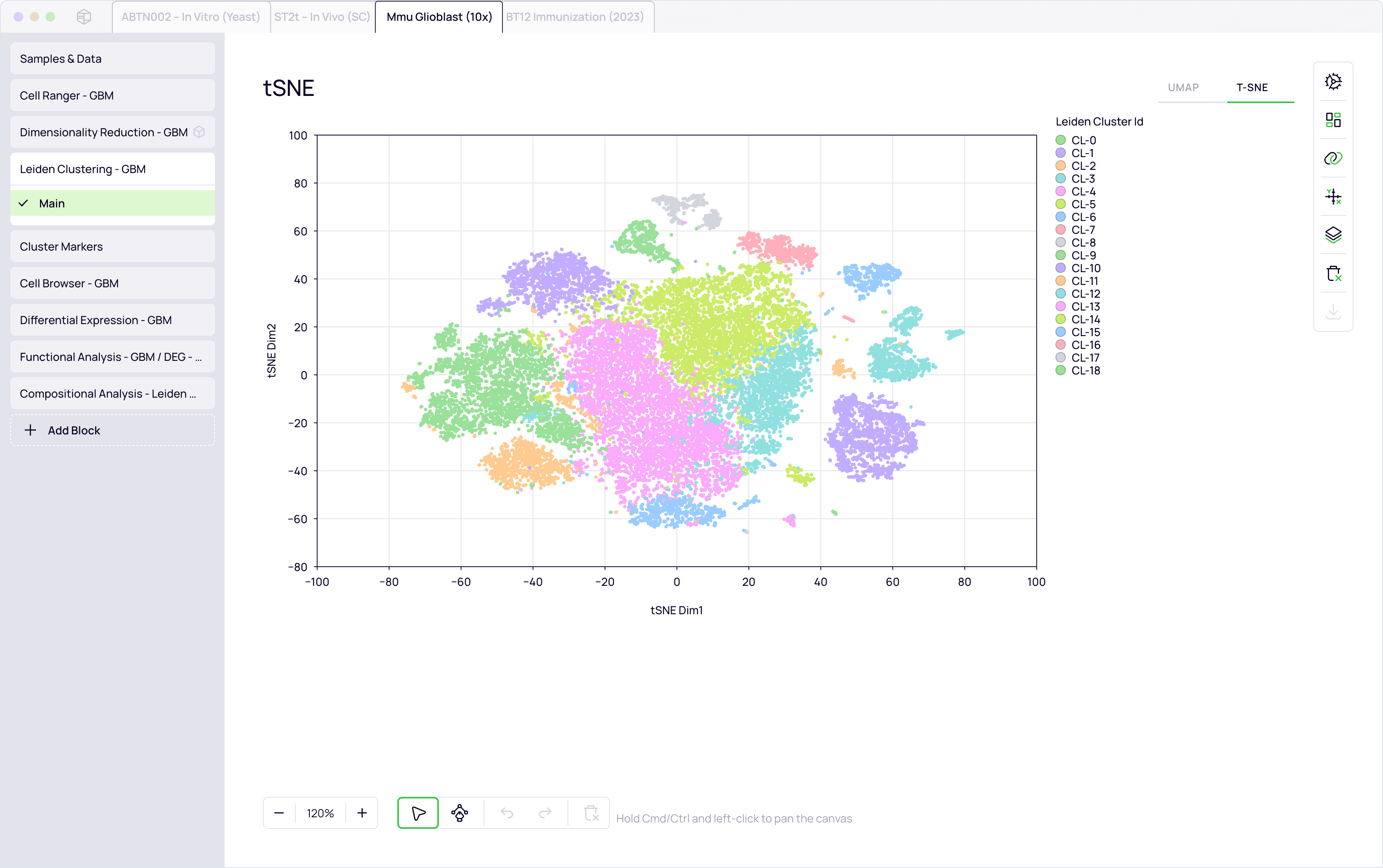Switch to the UMAP tab

click(x=1183, y=87)
